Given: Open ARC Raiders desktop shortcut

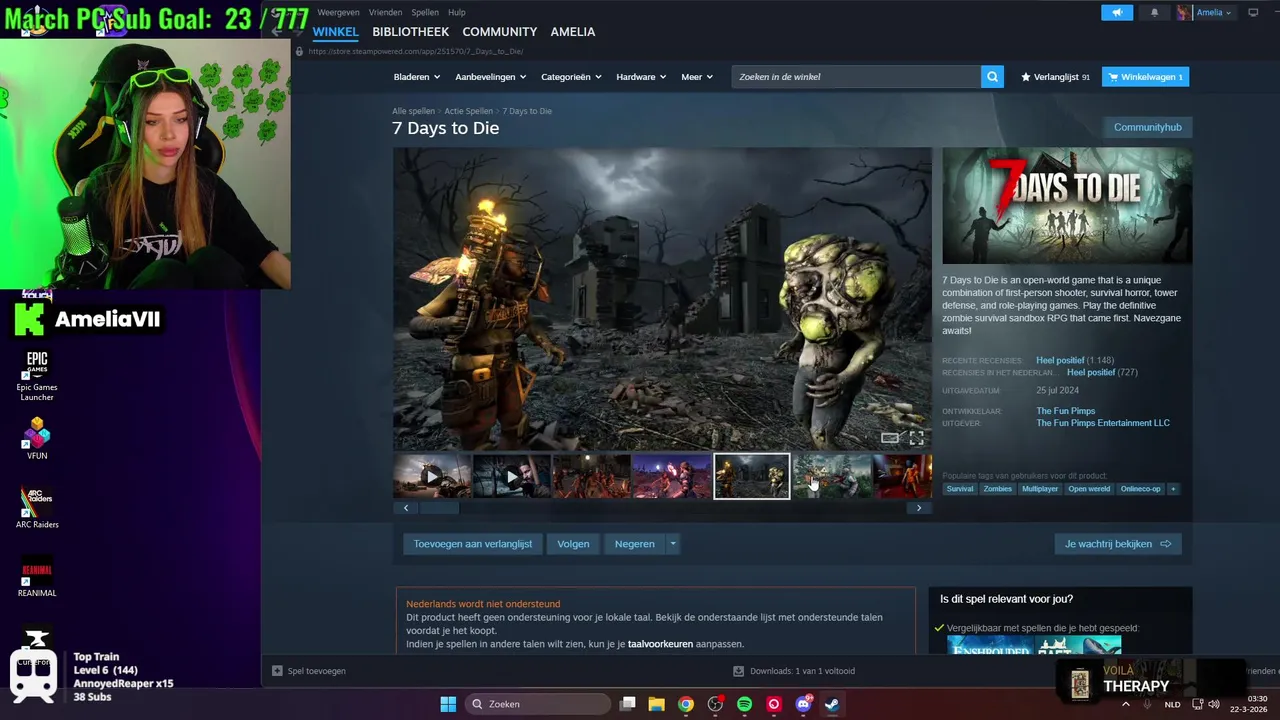Looking at the screenshot, I should [x=37, y=507].
